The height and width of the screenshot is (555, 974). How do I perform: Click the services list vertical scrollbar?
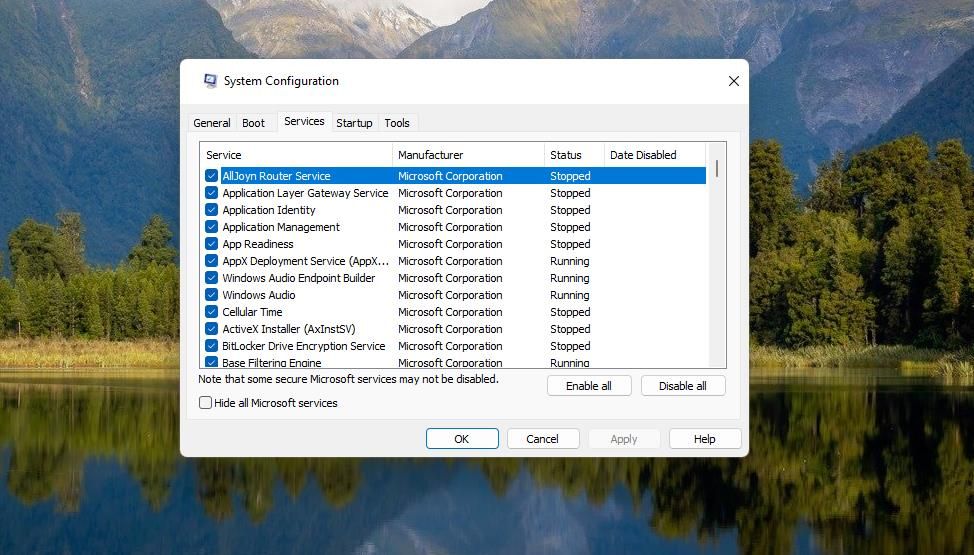(x=717, y=168)
